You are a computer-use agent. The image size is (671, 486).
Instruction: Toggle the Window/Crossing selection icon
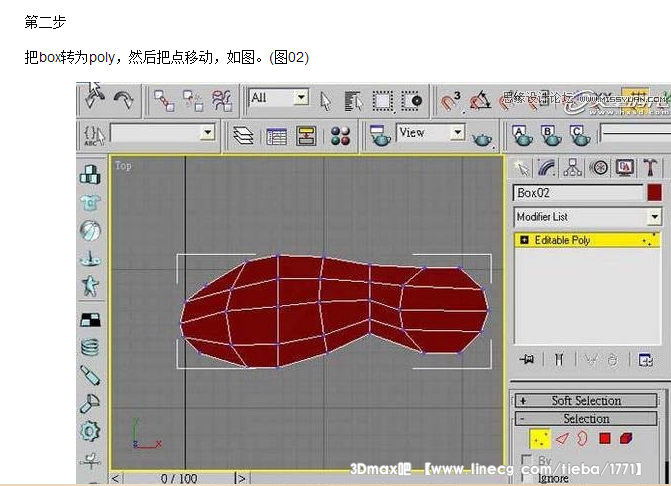click(412, 101)
